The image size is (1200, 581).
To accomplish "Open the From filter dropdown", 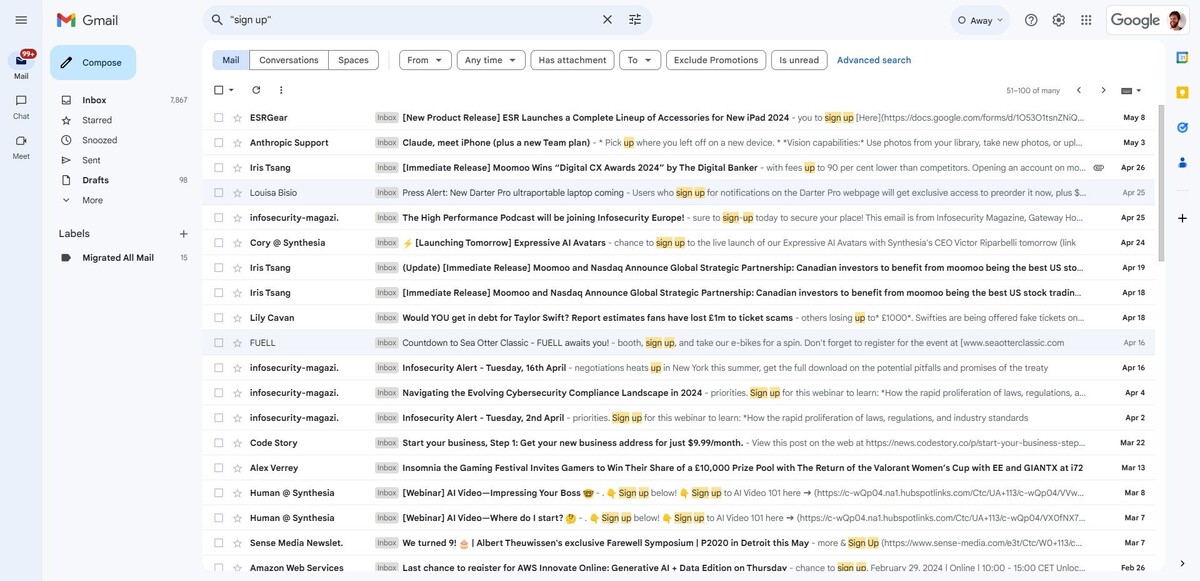I will 425,60.
